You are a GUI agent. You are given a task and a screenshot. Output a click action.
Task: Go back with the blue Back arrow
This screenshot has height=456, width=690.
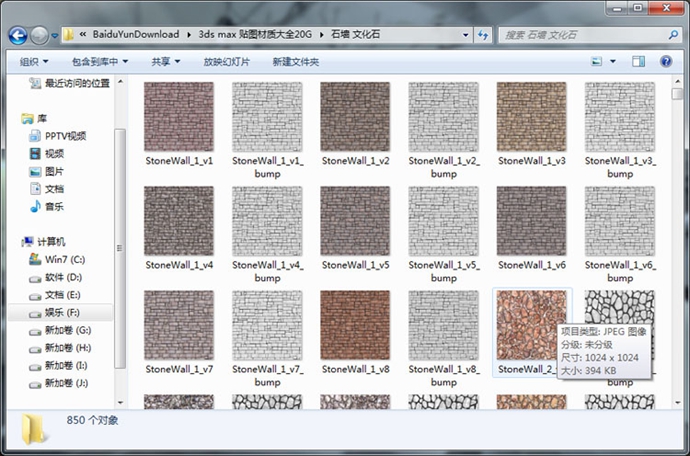coord(18,35)
